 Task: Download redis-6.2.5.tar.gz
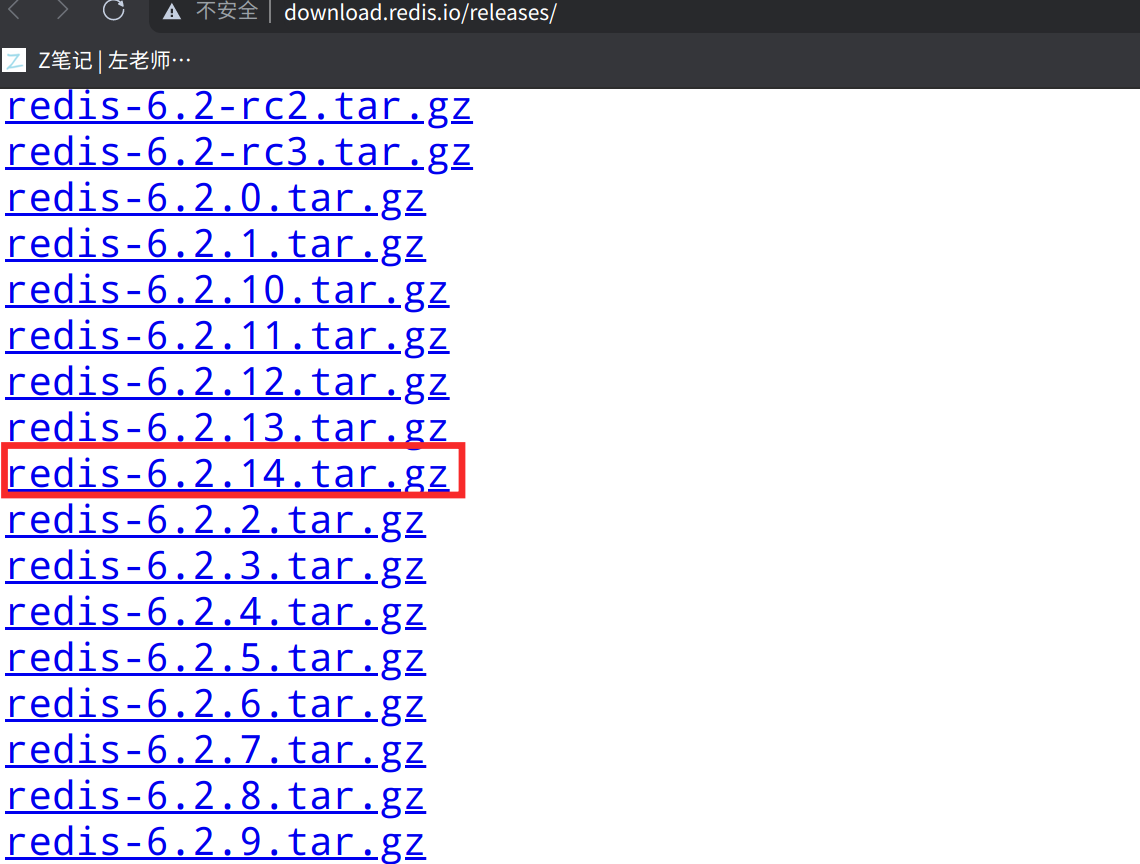(x=215, y=659)
